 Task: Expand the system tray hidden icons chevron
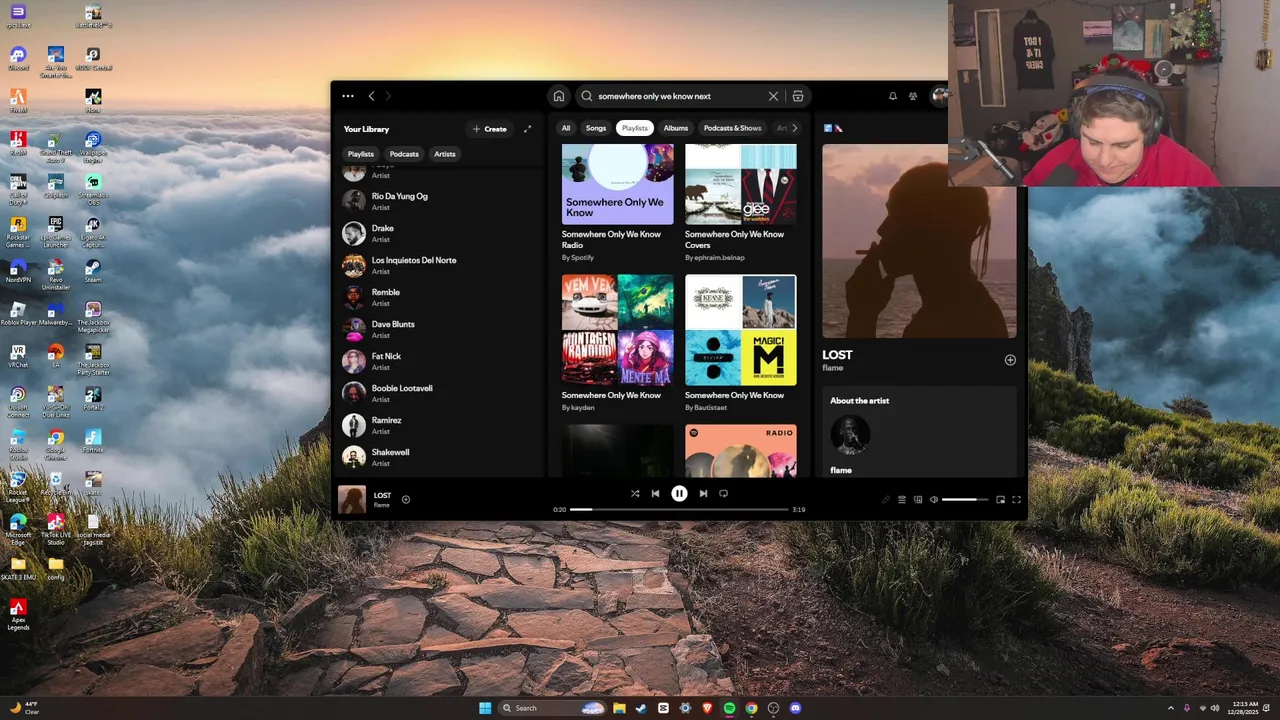tap(1171, 708)
